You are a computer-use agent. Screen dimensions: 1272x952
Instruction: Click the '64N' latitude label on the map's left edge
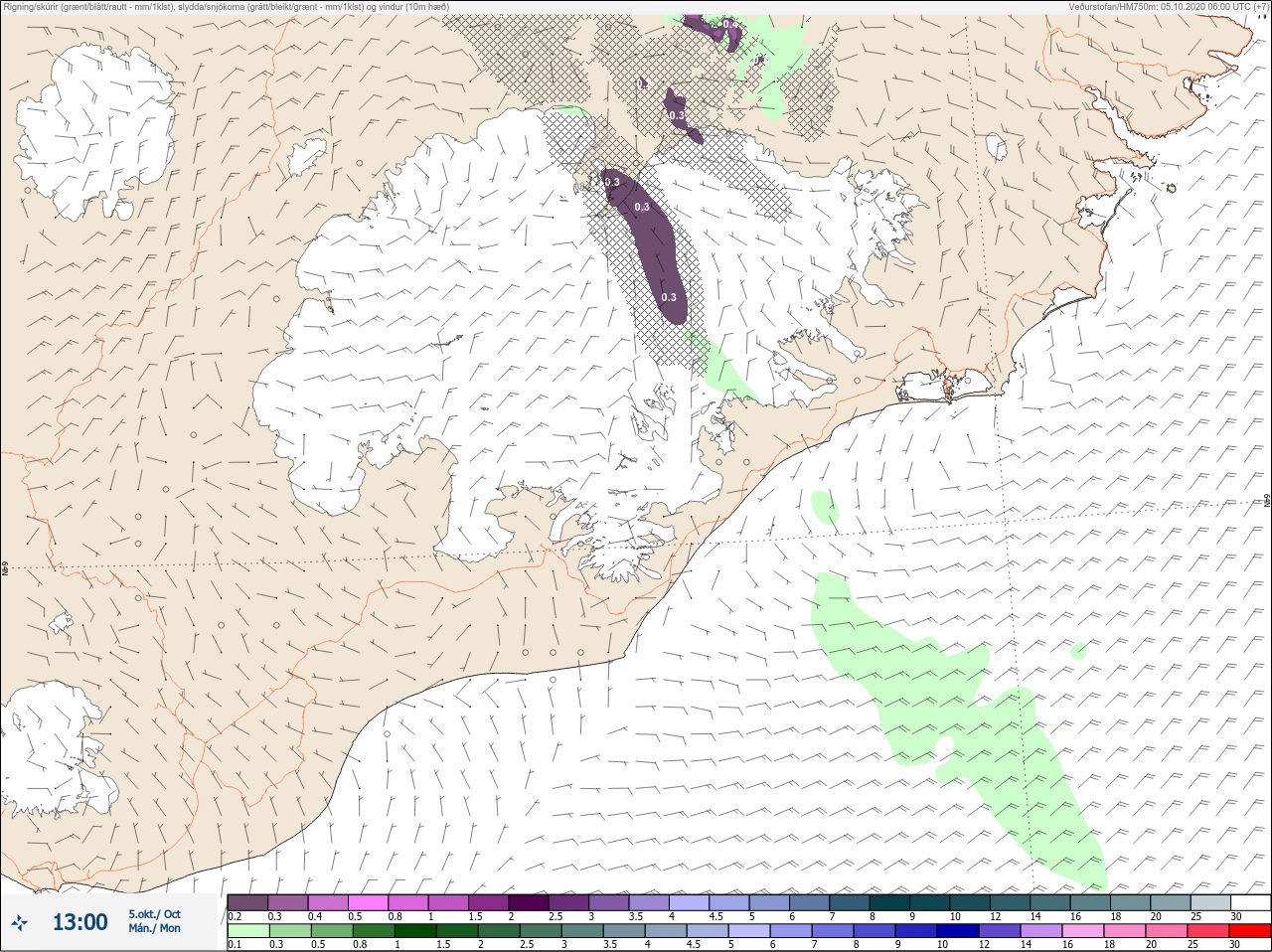tap(6, 569)
